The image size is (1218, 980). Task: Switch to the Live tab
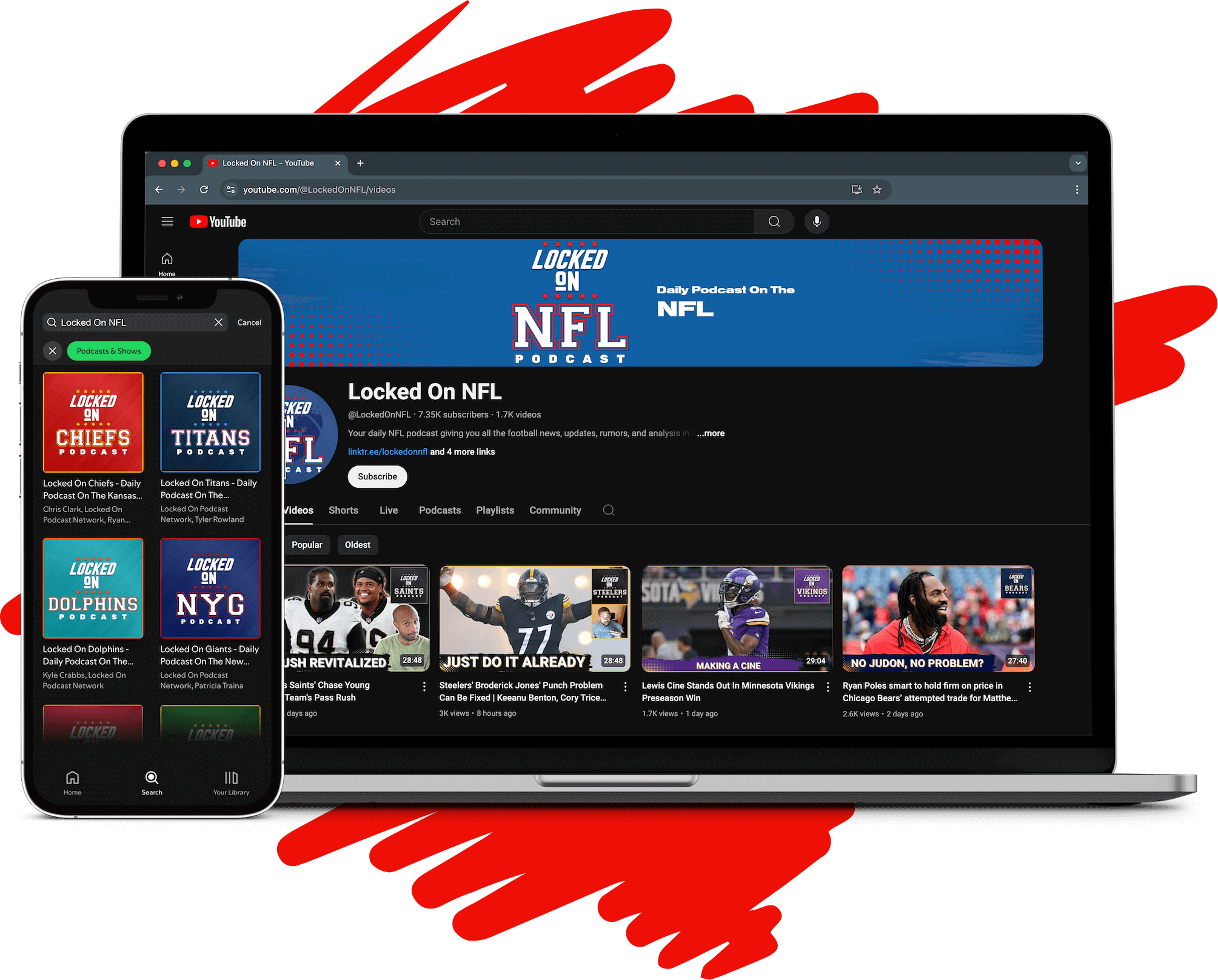click(389, 510)
